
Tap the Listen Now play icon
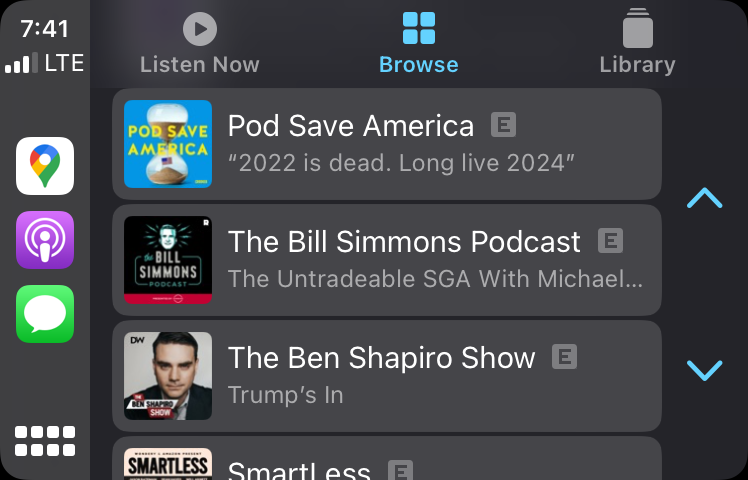click(x=200, y=29)
